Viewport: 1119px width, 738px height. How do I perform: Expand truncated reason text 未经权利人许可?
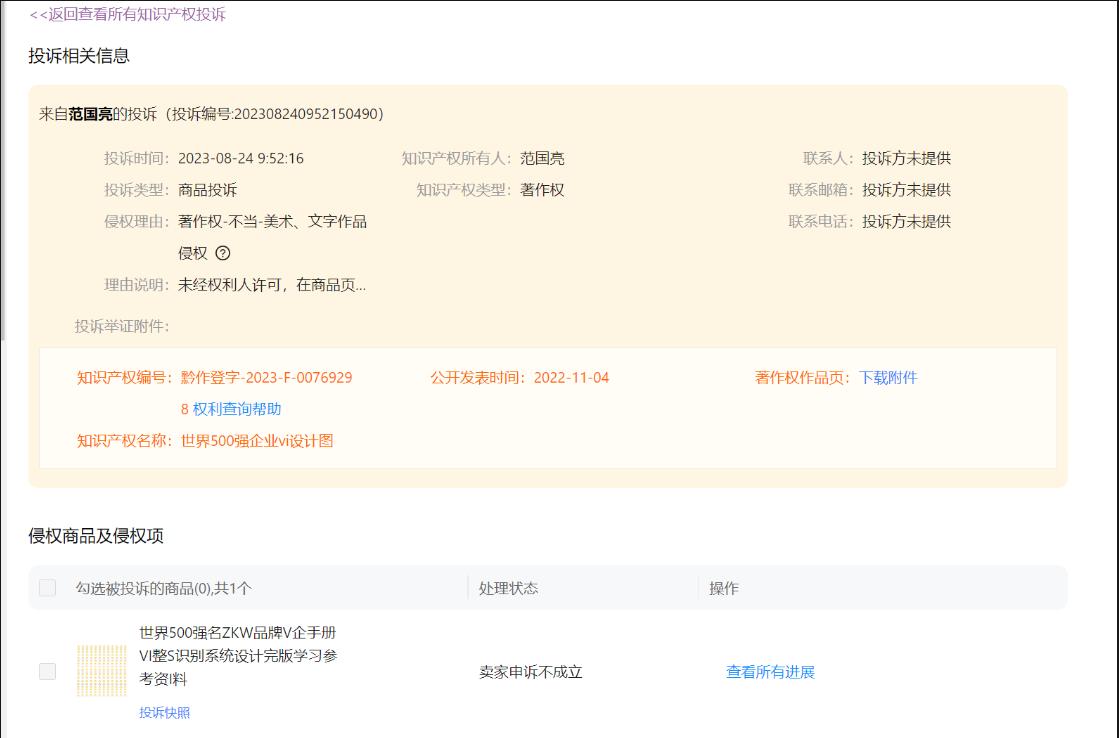(x=272, y=286)
